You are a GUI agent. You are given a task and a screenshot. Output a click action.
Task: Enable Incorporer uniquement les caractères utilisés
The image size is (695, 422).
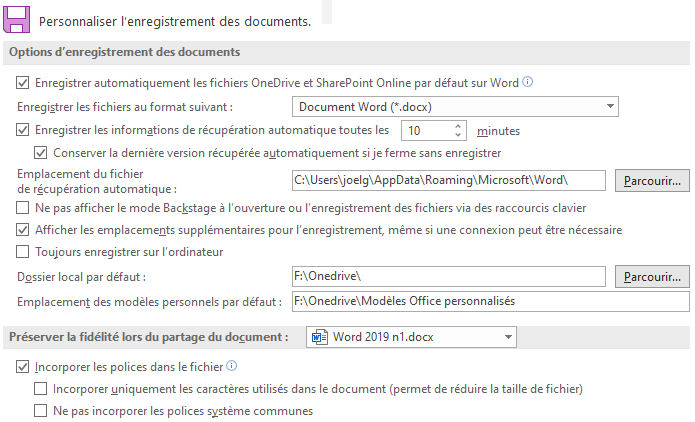[x=40, y=389]
